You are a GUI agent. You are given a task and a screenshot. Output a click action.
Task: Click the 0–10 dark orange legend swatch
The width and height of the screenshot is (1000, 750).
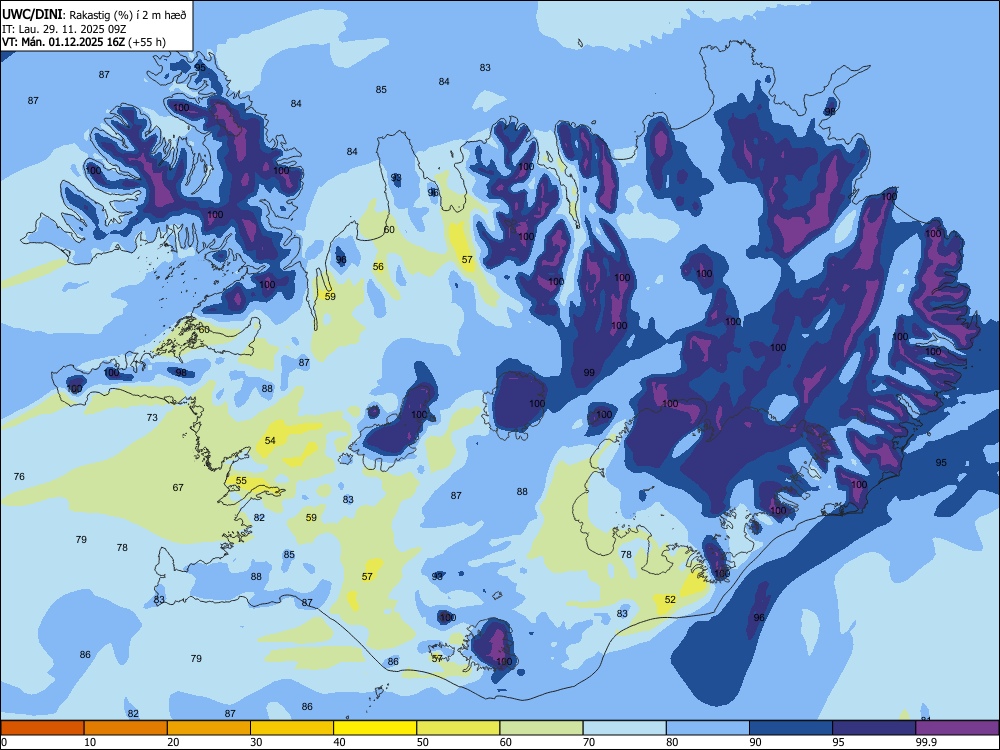point(42,728)
